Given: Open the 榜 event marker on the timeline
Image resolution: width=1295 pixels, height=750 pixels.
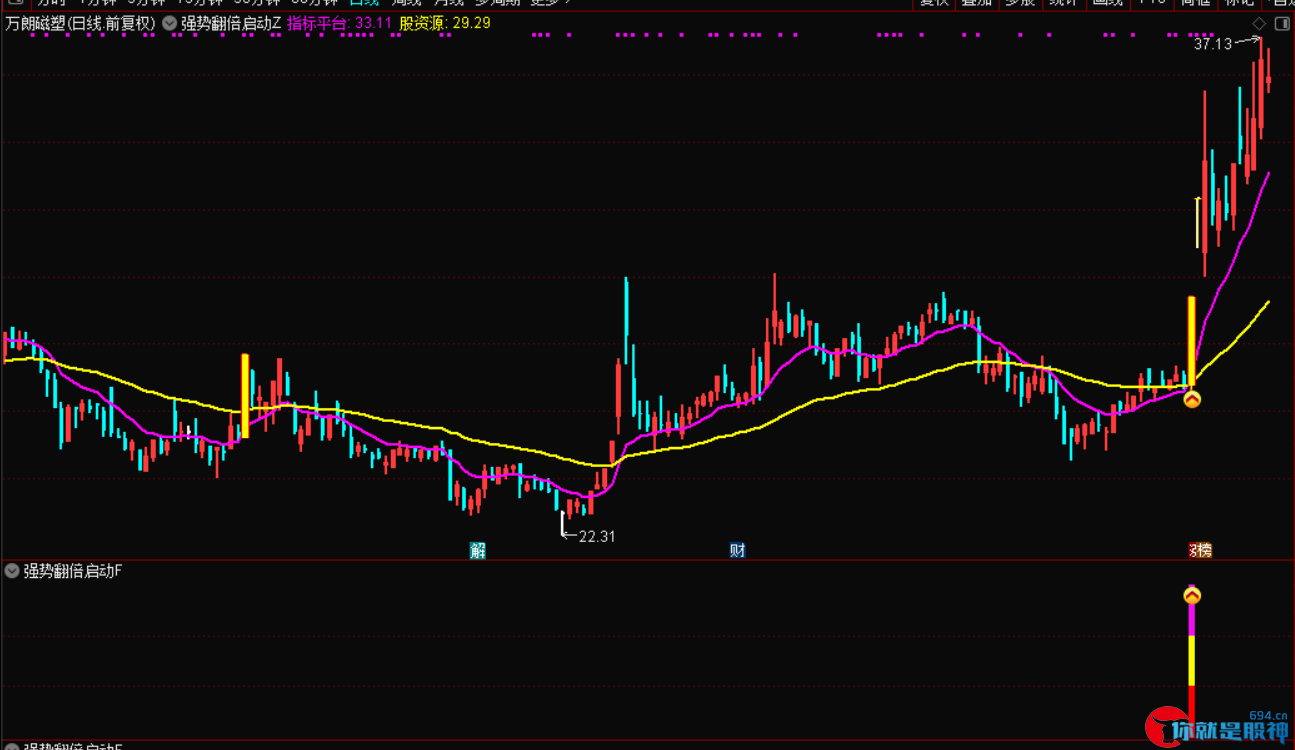Looking at the screenshot, I should click(1204, 550).
